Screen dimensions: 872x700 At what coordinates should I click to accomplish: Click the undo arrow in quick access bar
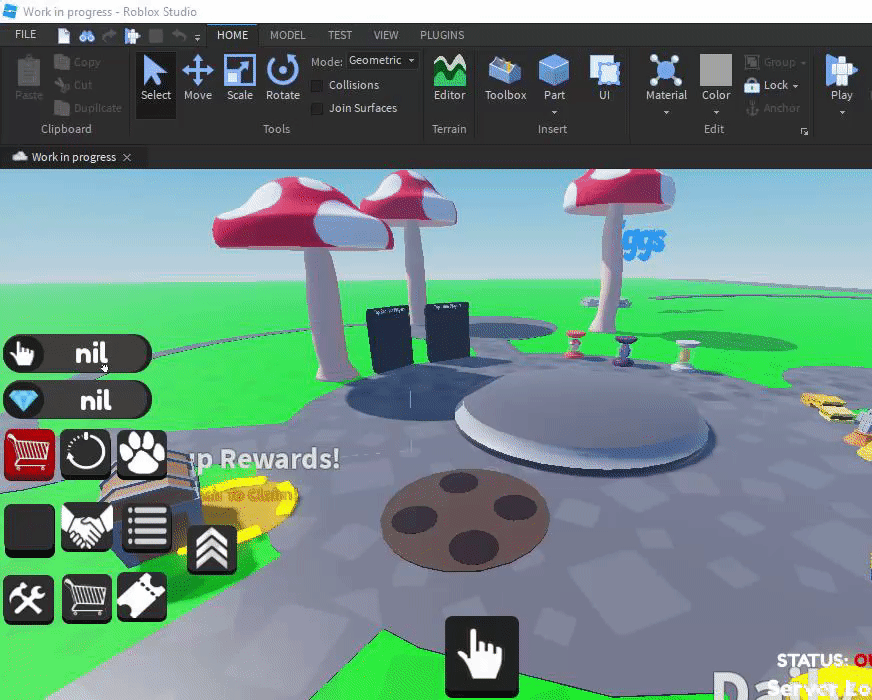pos(179,36)
